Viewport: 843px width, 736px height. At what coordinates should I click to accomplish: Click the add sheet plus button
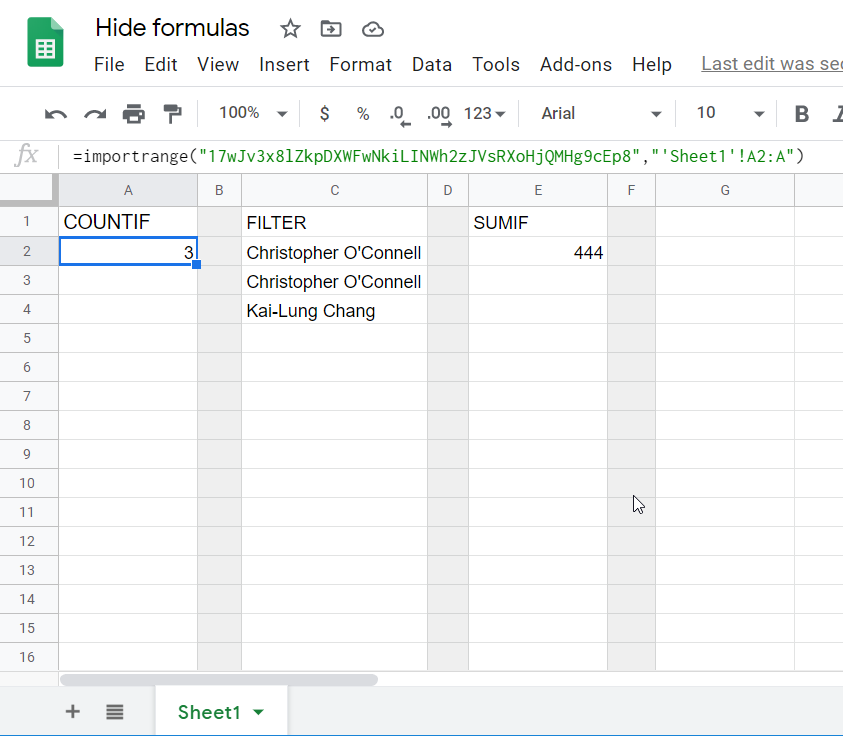73,712
